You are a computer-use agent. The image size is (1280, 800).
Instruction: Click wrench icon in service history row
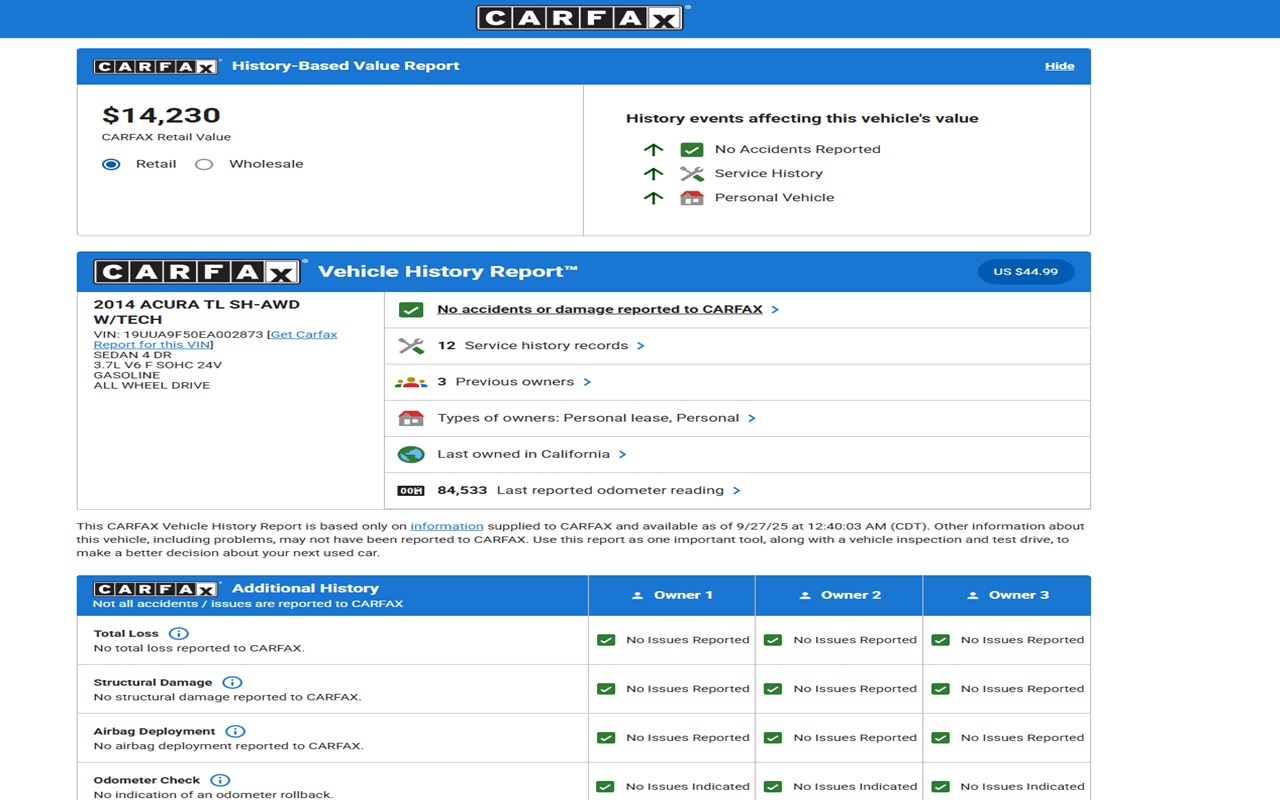click(411, 346)
